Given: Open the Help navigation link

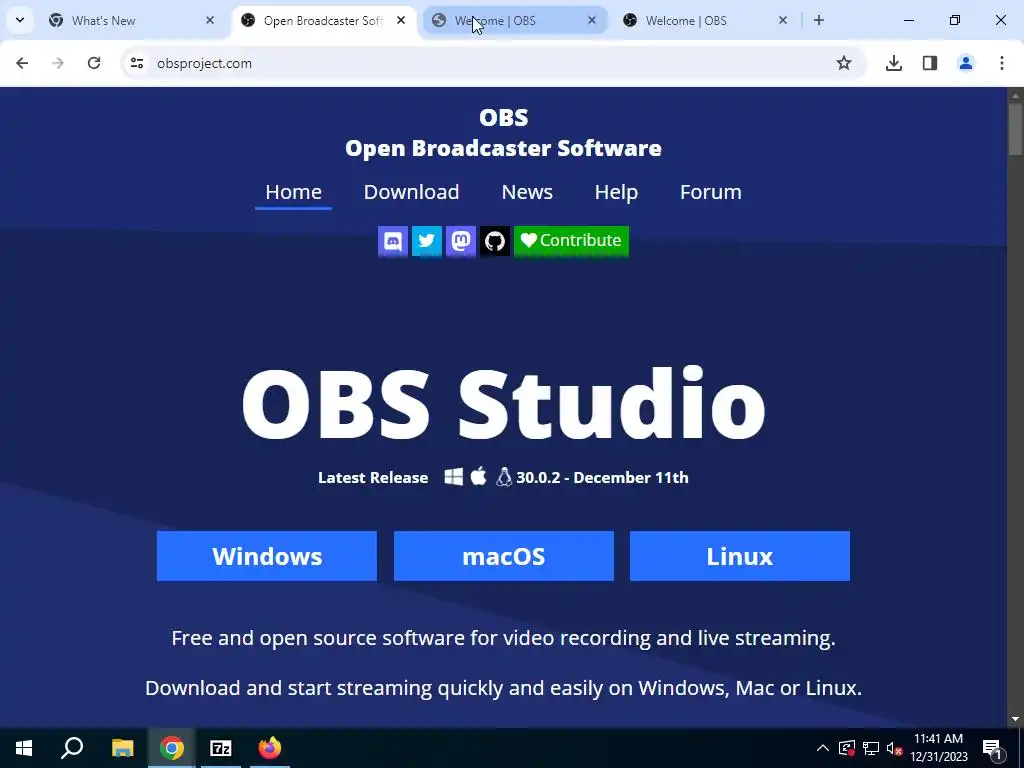Looking at the screenshot, I should click(616, 192).
